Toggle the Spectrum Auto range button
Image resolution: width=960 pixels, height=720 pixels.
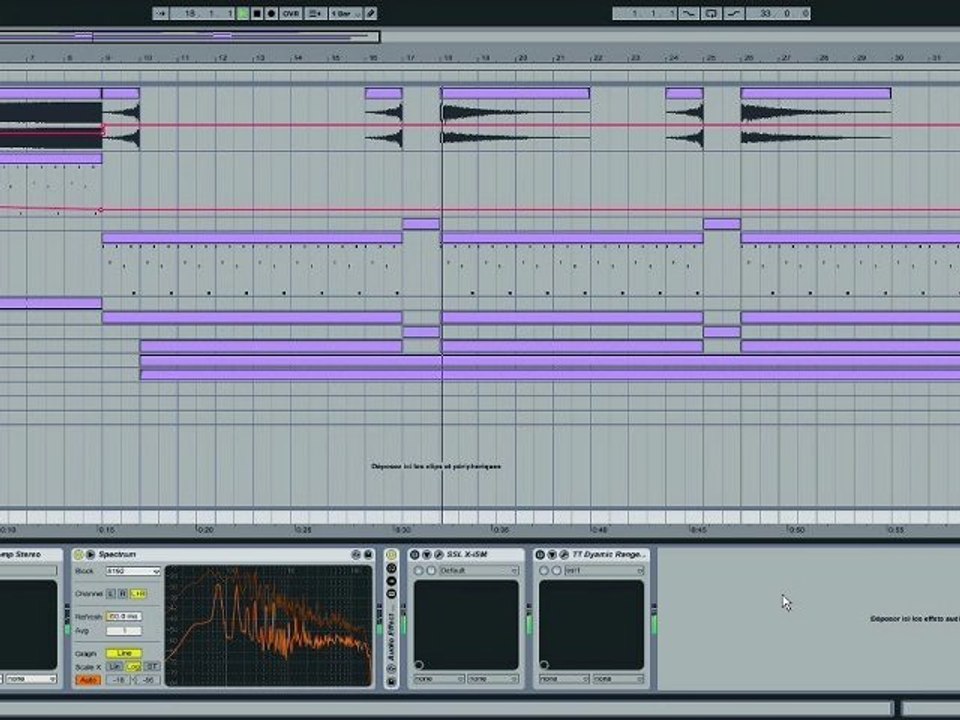(x=88, y=680)
